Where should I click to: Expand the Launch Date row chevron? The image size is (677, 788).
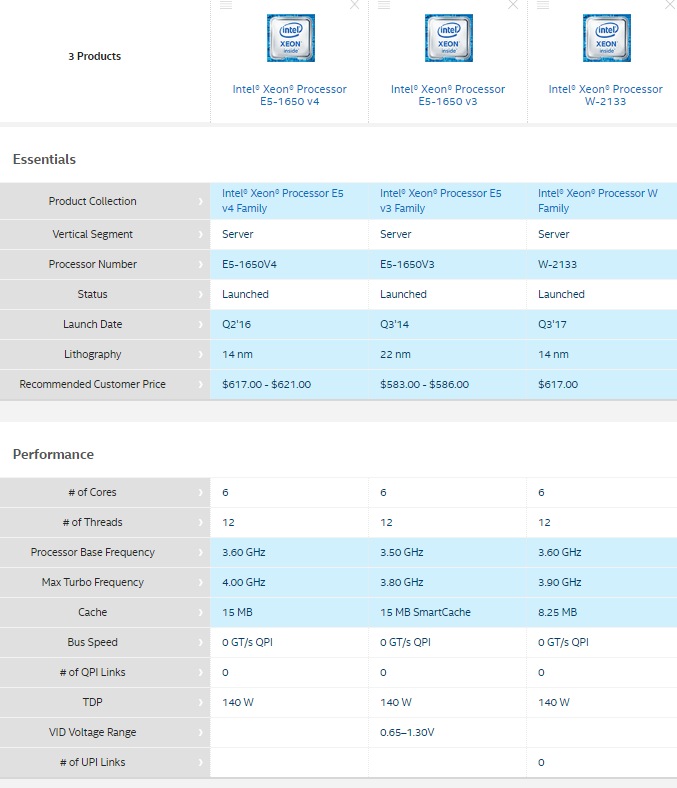201,324
